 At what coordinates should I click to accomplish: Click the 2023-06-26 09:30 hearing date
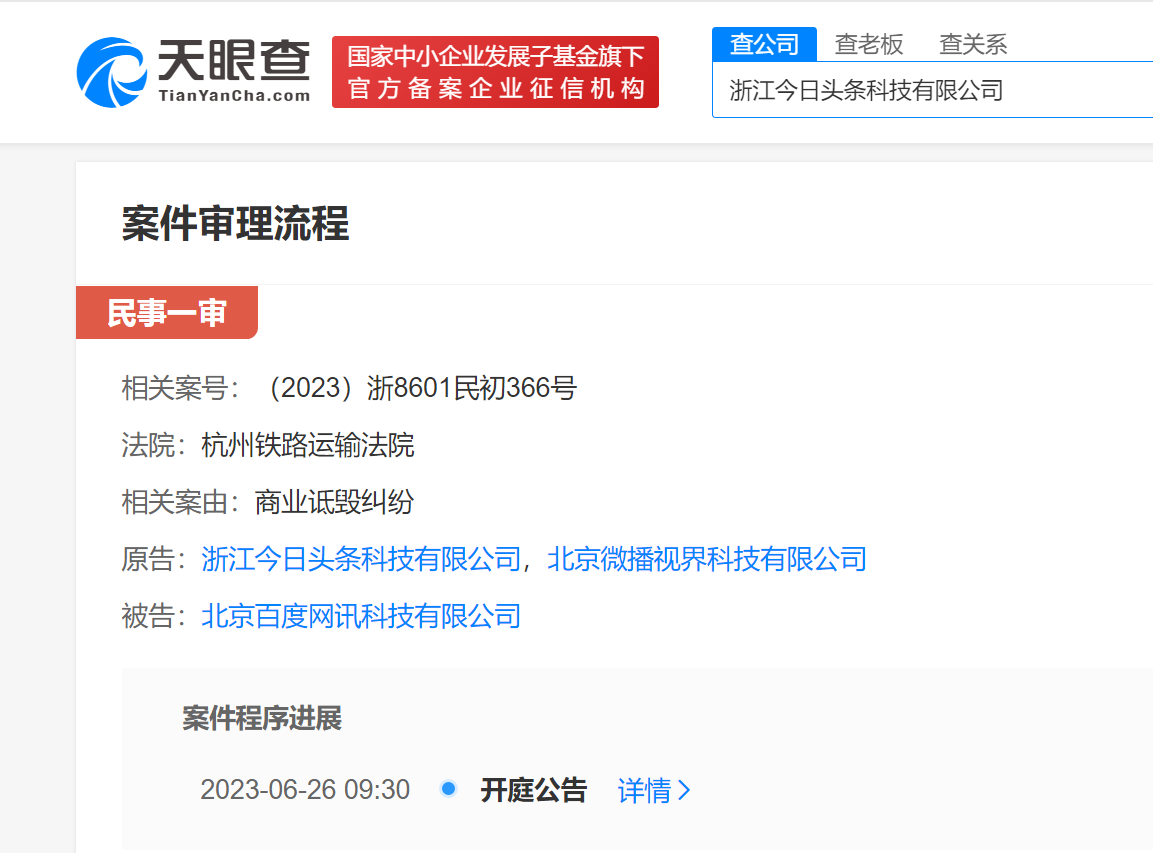click(305, 791)
